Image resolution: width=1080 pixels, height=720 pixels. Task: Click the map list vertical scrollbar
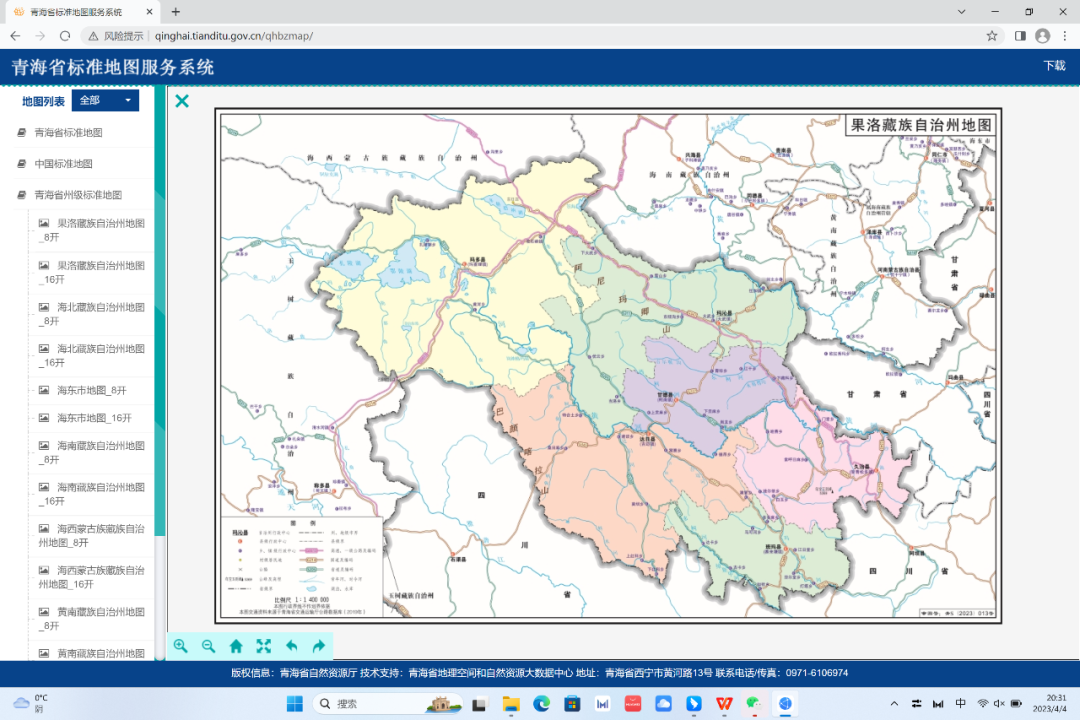pos(160,310)
